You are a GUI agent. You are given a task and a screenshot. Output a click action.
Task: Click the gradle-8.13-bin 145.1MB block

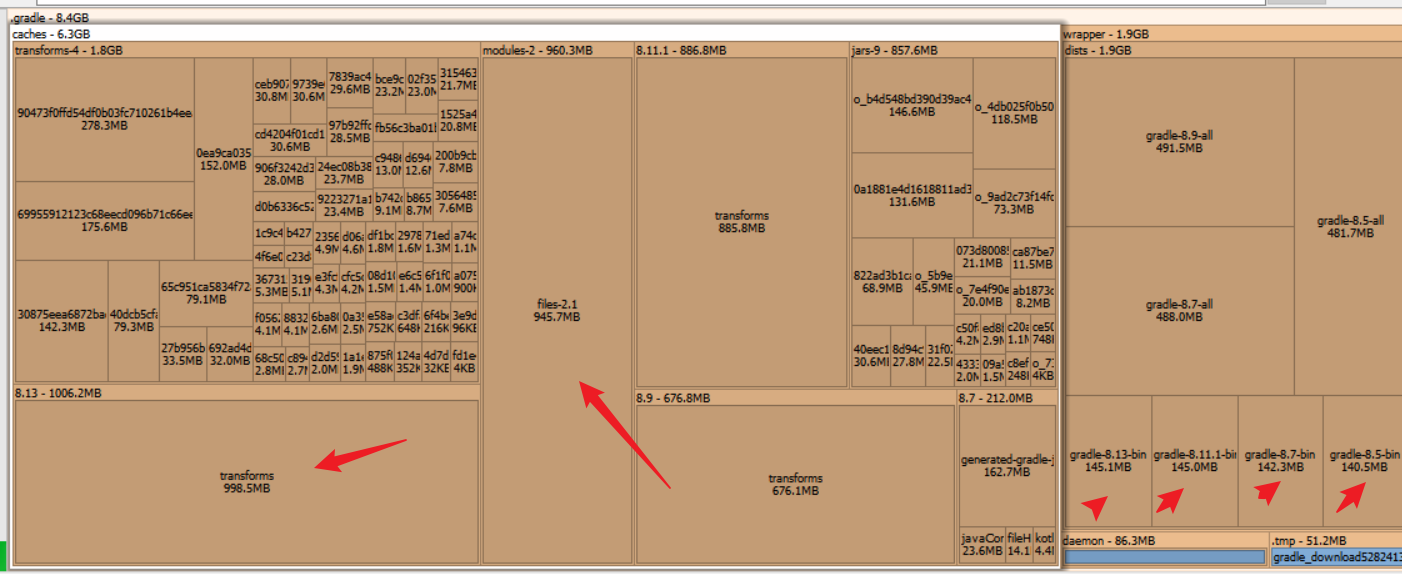click(x=1108, y=461)
